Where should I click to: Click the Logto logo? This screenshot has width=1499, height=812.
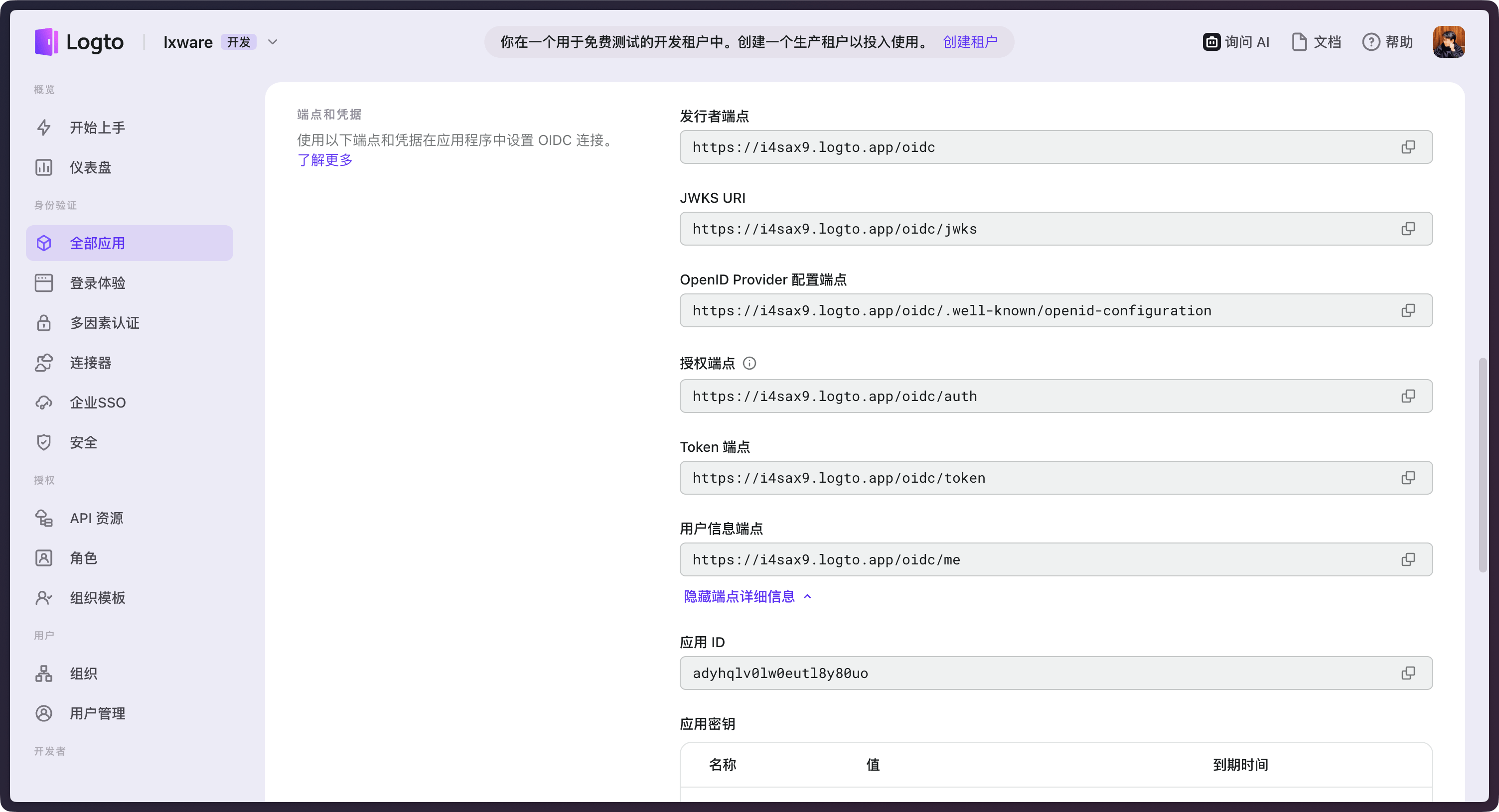pos(79,42)
